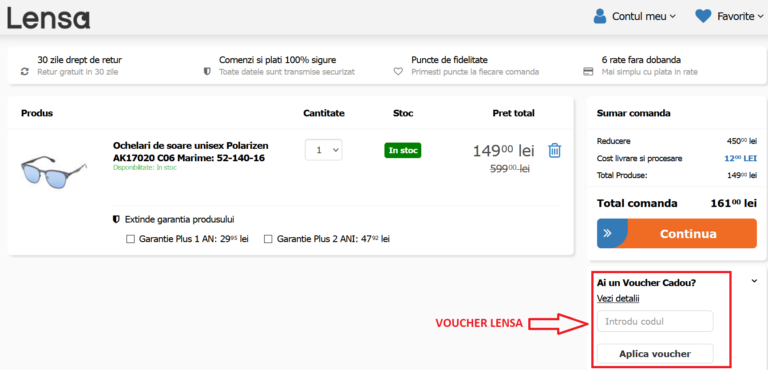Open the Favorite dropdown menu
Image resolution: width=768 pixels, height=370 pixels.
740,16
